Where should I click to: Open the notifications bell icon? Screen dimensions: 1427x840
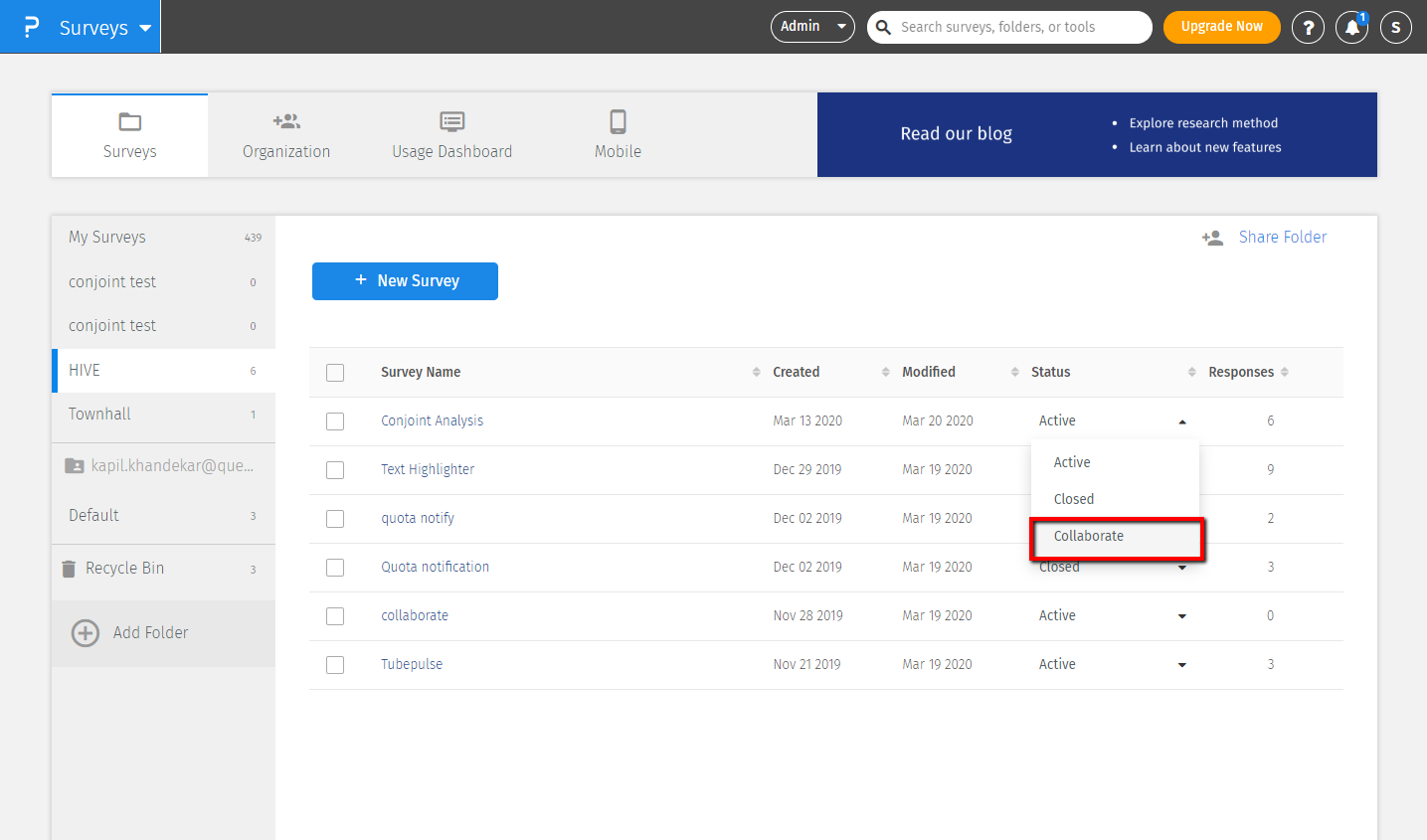(1351, 28)
